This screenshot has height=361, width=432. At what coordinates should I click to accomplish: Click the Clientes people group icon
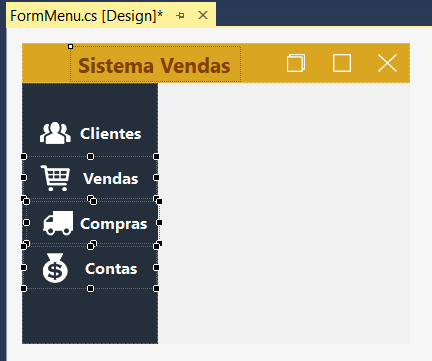[55, 133]
